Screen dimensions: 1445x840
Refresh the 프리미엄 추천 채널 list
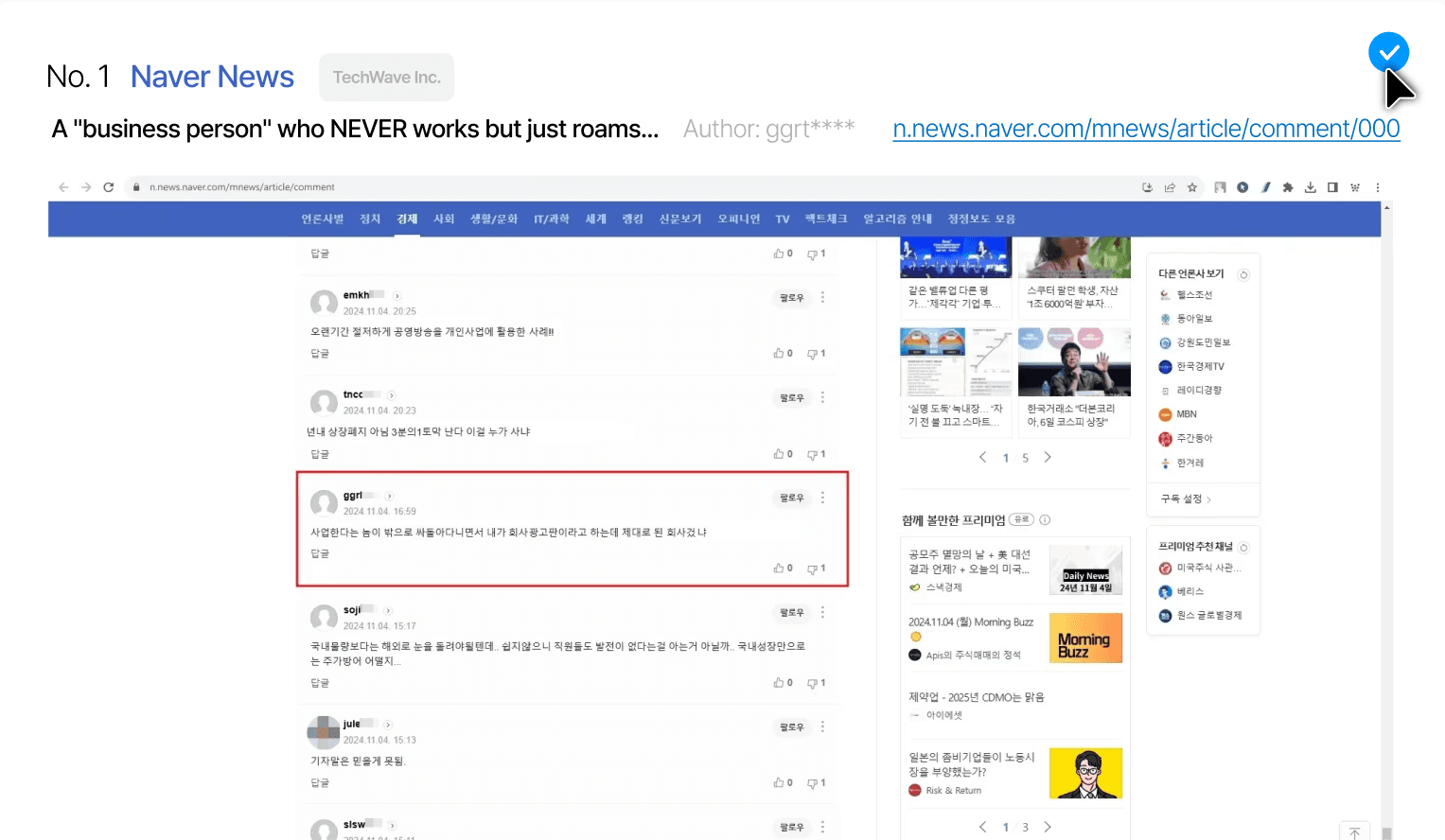click(1243, 547)
